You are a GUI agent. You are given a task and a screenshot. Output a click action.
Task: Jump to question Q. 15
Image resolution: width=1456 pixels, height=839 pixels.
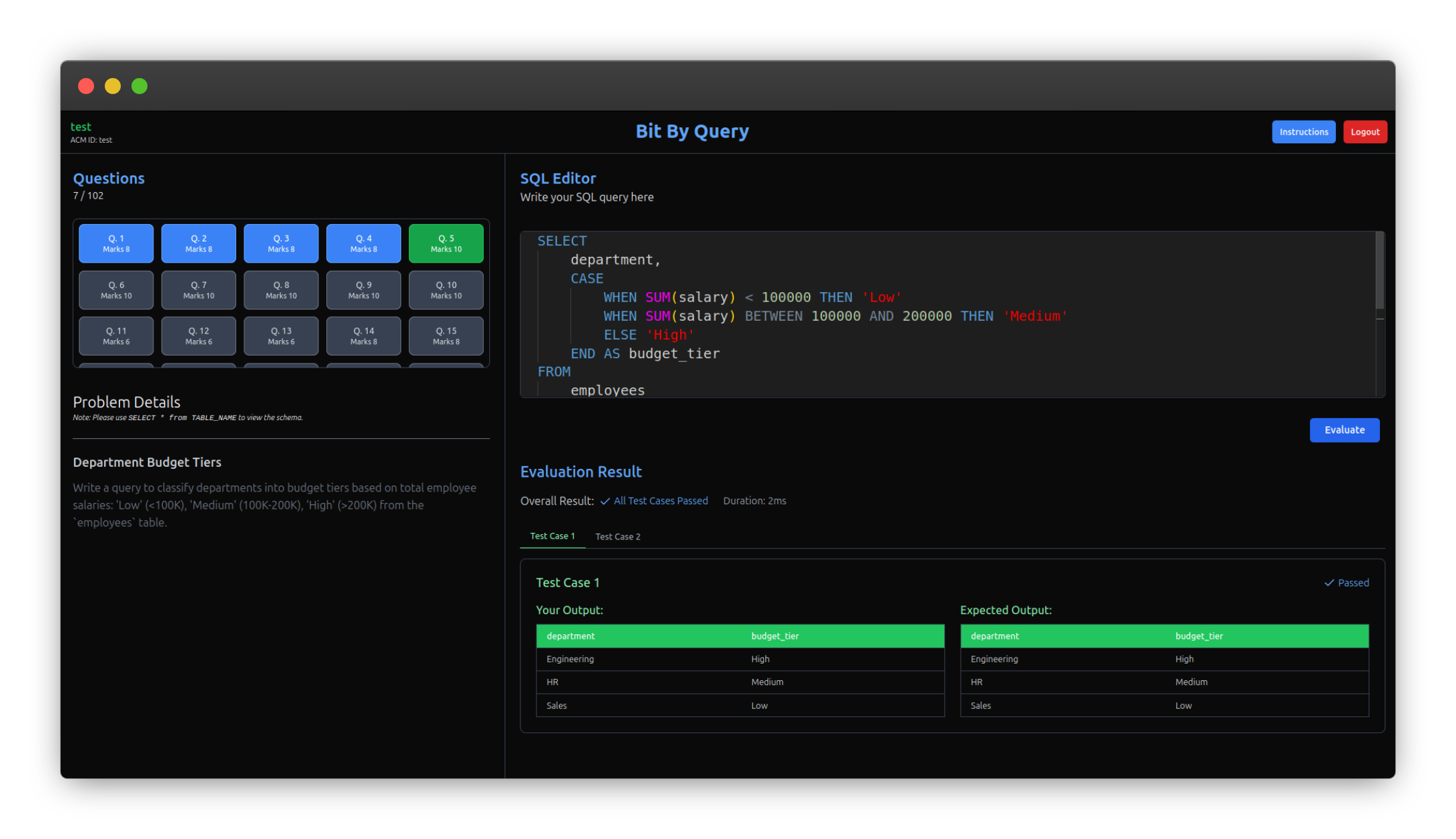446,336
